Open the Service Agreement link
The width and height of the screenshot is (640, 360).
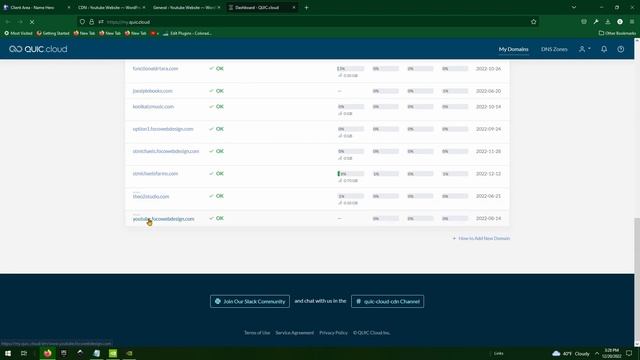(x=294, y=333)
